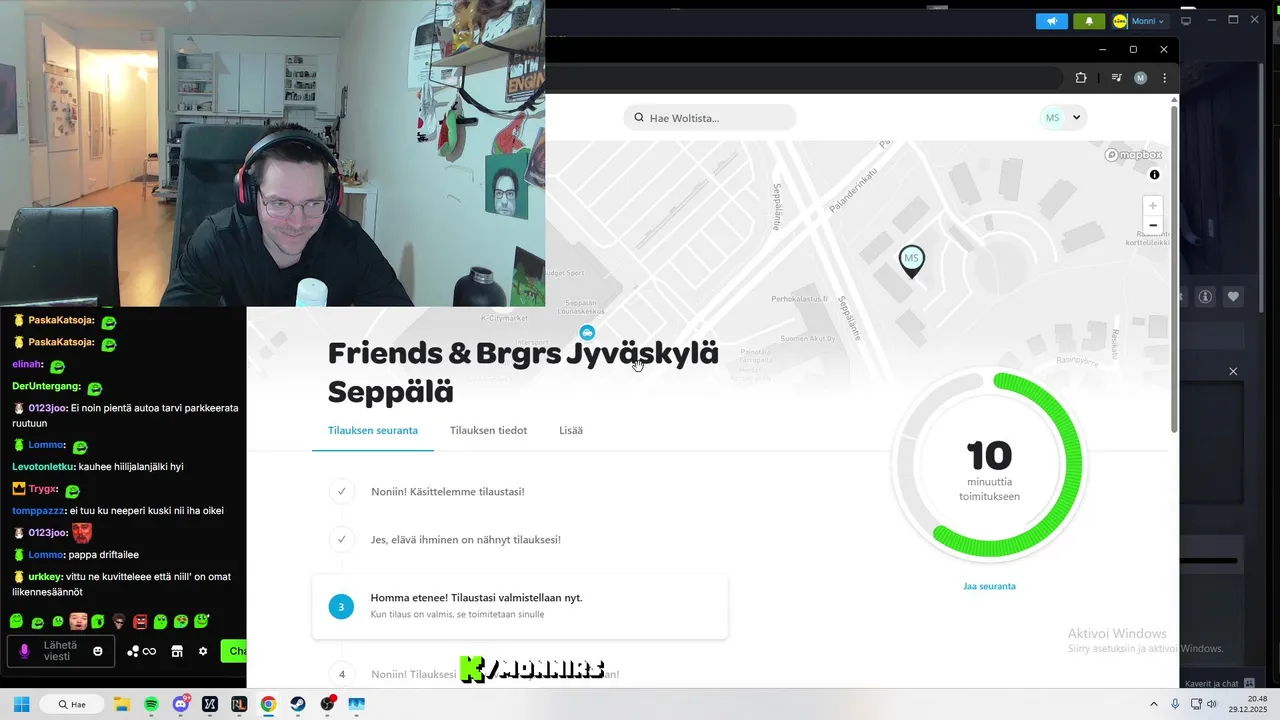1280x720 pixels.
Task: Close the Steam panel with X
Action: click(x=1233, y=371)
